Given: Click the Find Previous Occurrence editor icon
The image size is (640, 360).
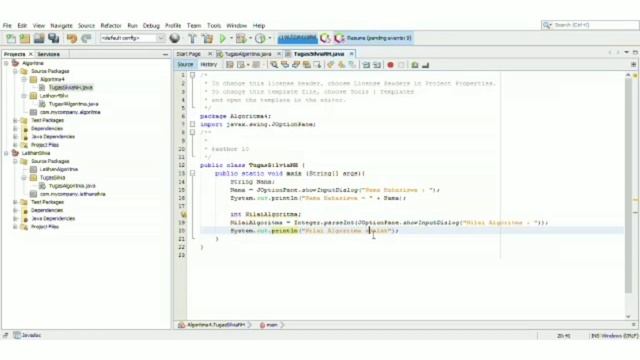Looking at the screenshot, I should [x=285, y=65].
